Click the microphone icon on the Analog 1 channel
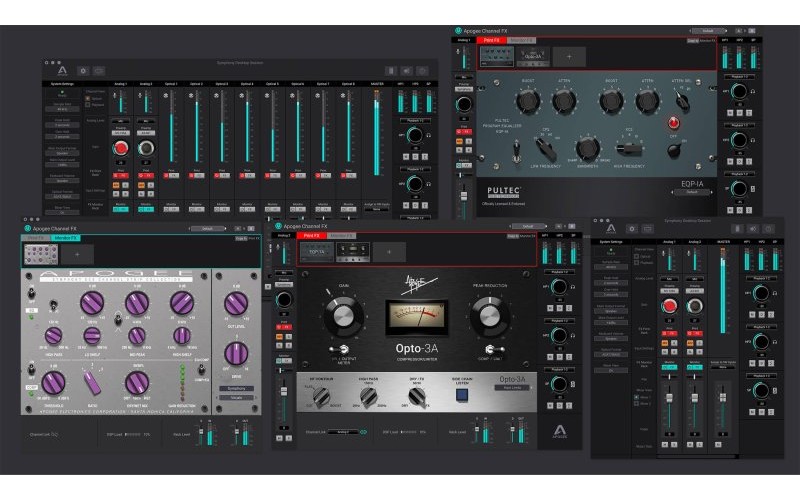This screenshot has width=800, height=500. tap(115, 95)
